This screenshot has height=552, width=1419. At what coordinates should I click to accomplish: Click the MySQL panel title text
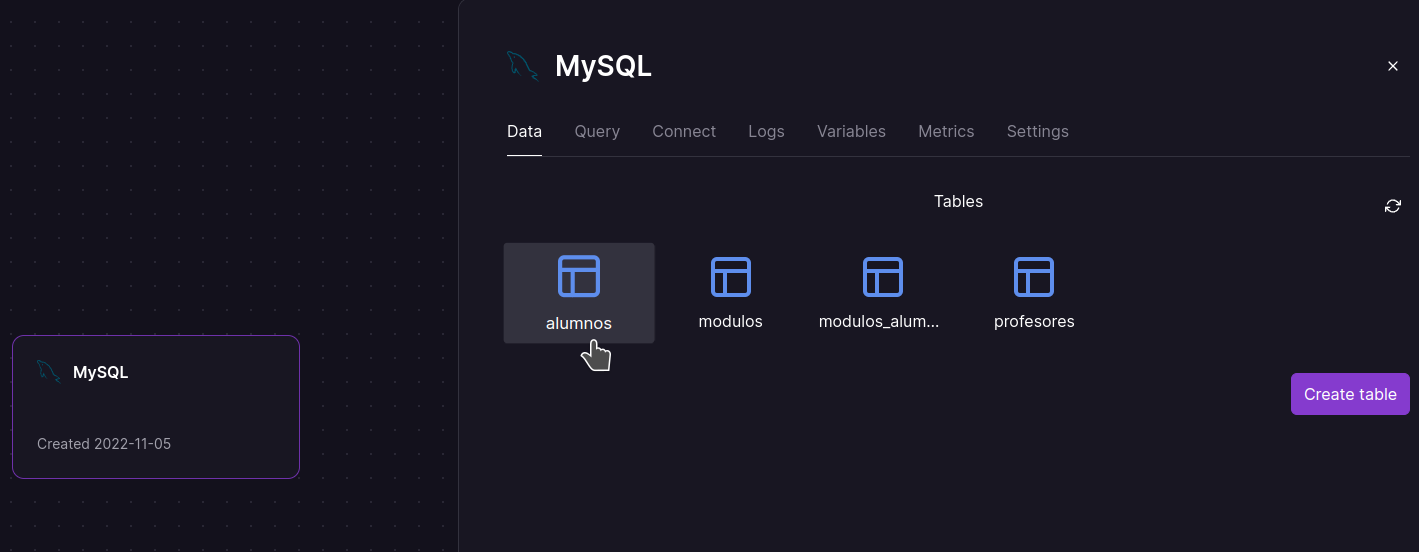603,66
